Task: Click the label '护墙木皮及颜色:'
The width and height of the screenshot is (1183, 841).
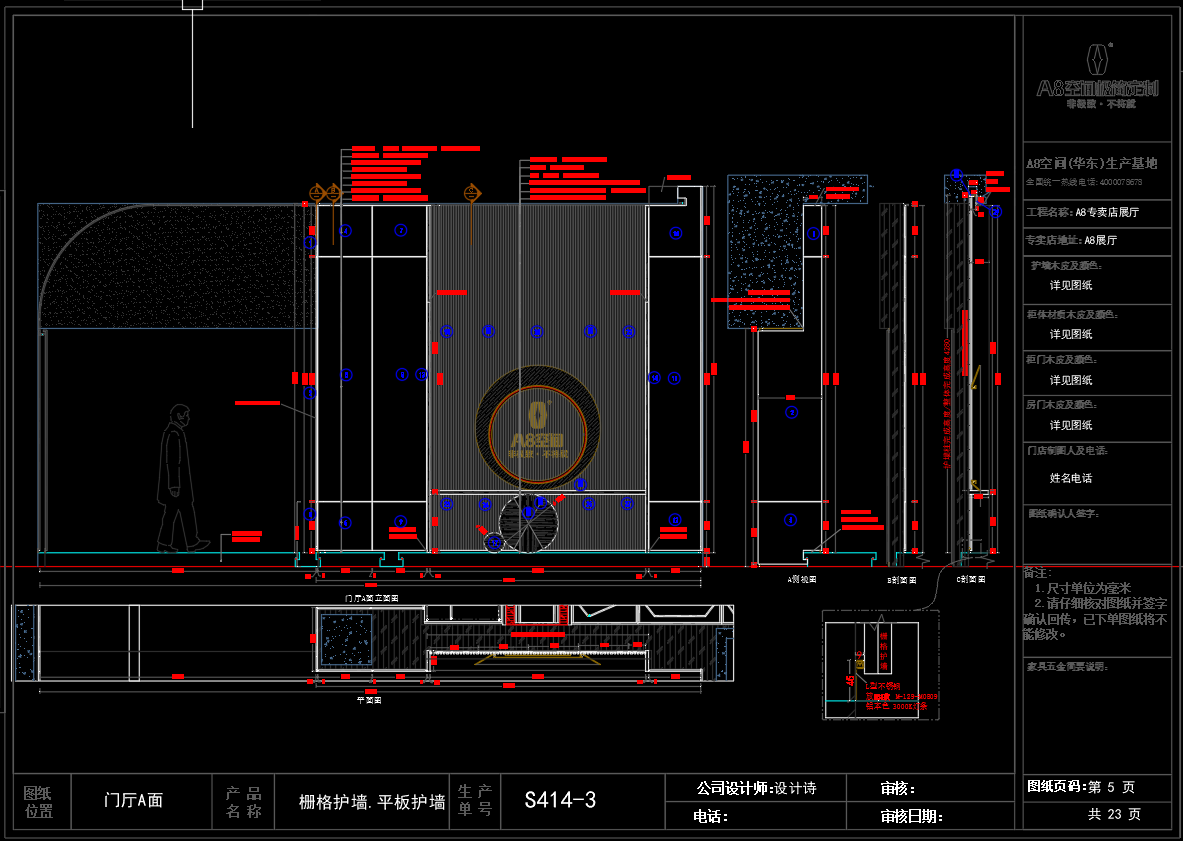Action: pyautogui.click(x=1066, y=265)
